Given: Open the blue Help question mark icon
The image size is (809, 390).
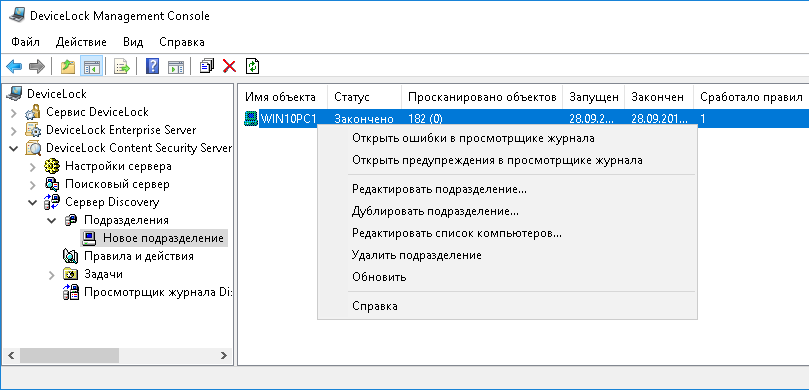Looking at the screenshot, I should [x=152, y=66].
